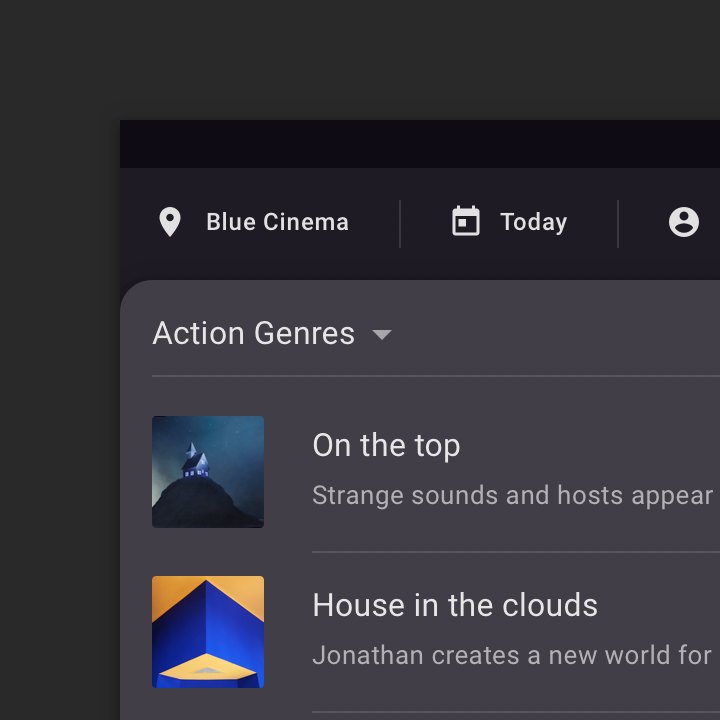Open the Action Genres heading menu
720x720 pixels.
(x=253, y=333)
